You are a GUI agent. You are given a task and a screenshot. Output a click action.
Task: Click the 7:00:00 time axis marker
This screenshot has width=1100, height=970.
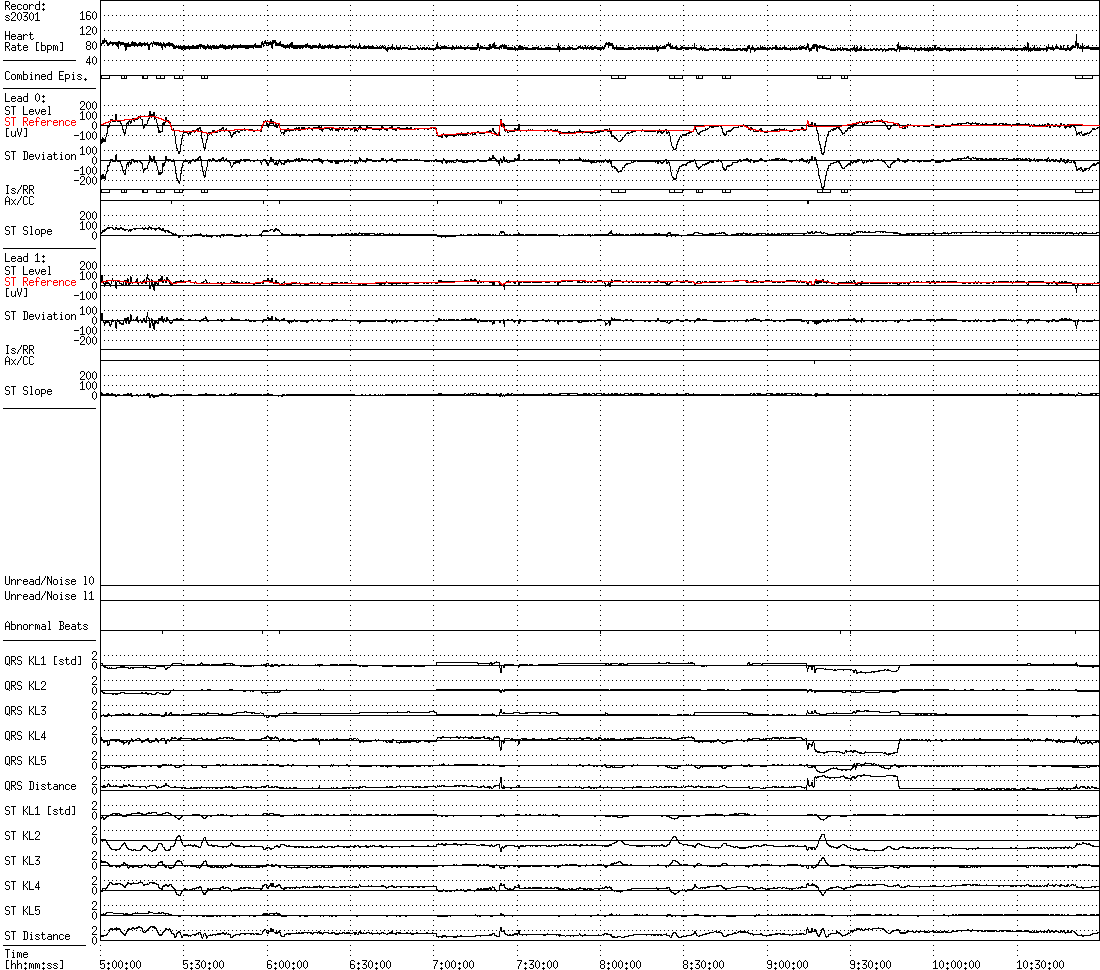click(x=453, y=964)
